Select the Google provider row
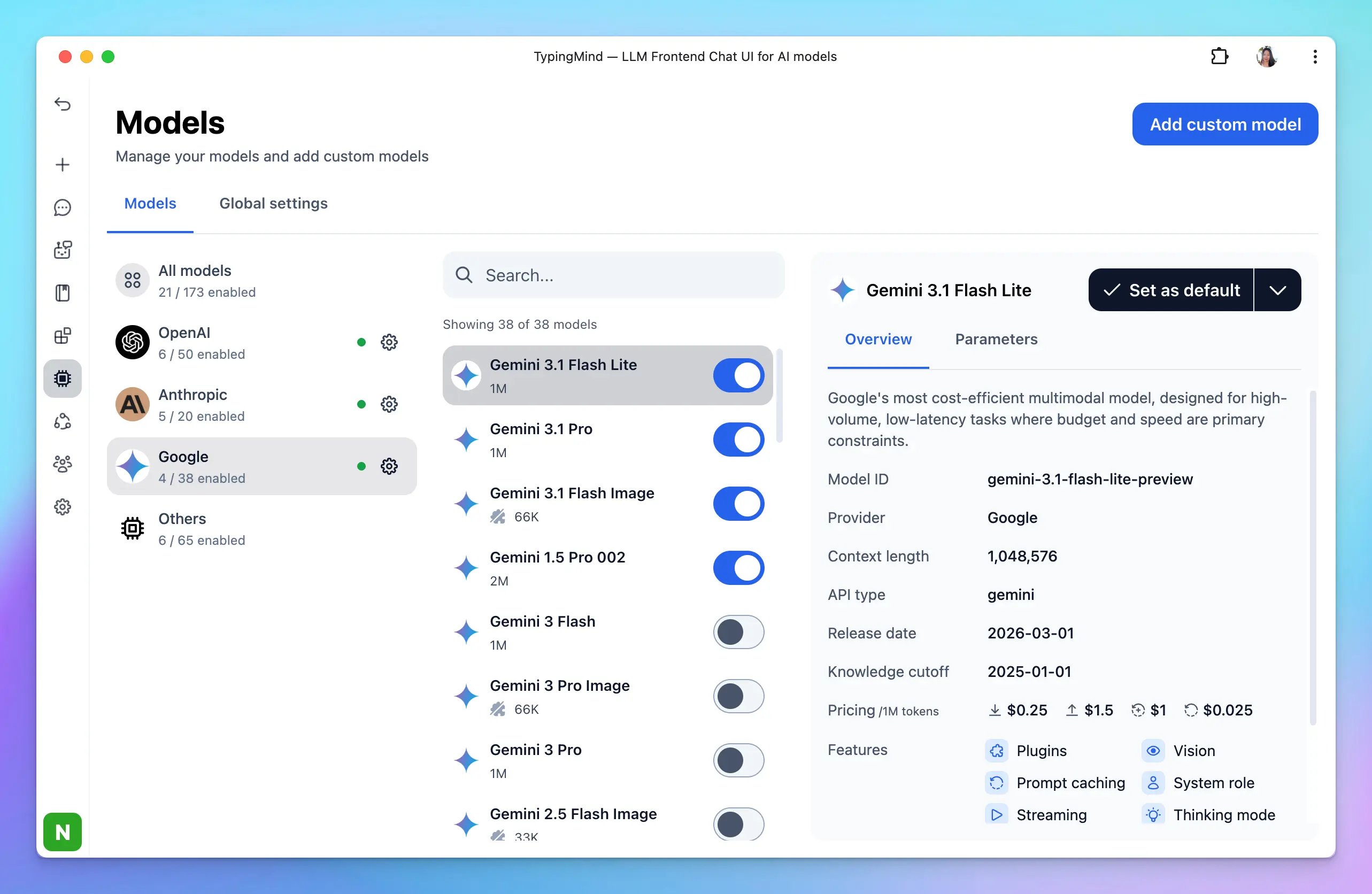 pyautogui.click(x=261, y=466)
